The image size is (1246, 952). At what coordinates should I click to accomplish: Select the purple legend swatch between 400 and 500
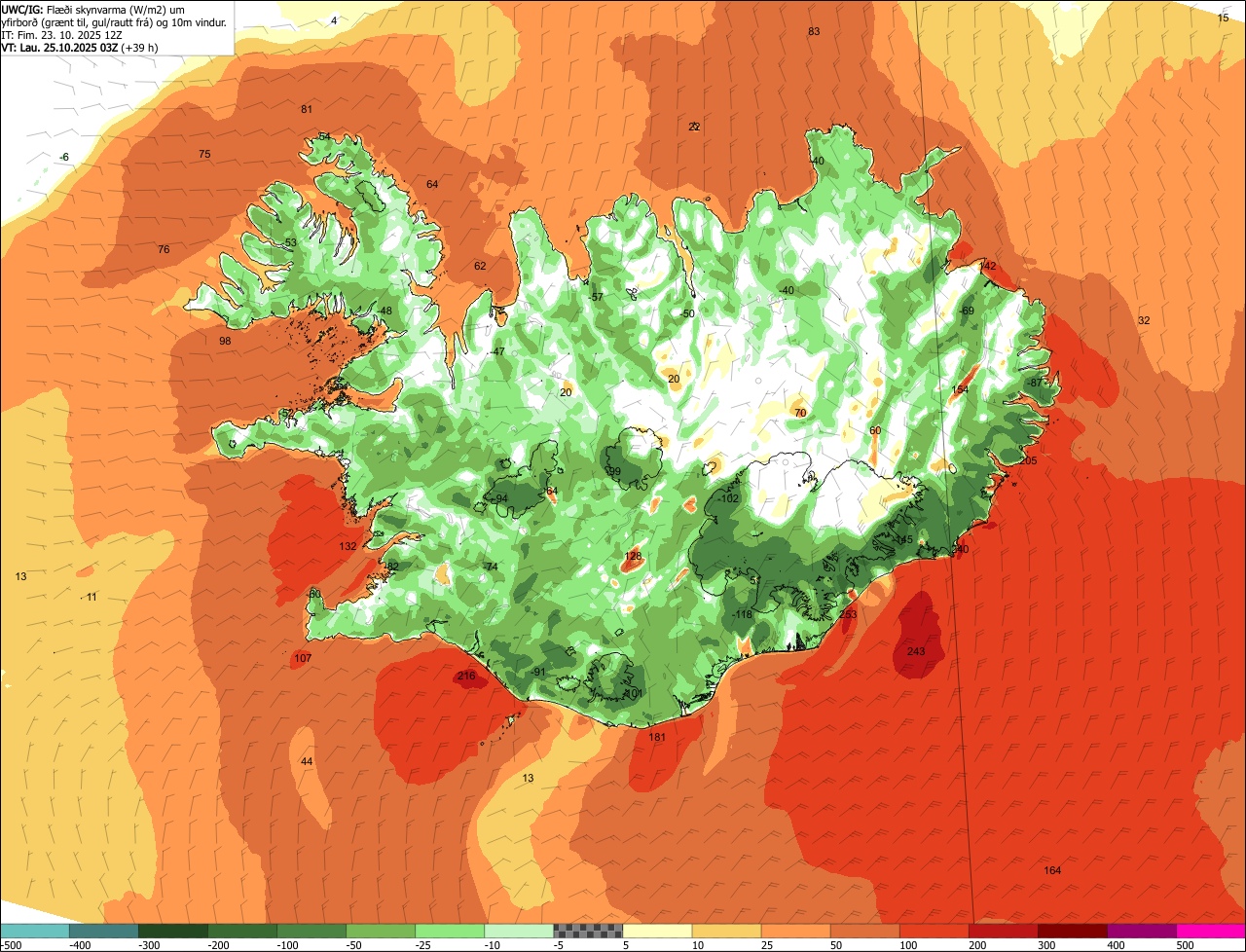click(1142, 931)
